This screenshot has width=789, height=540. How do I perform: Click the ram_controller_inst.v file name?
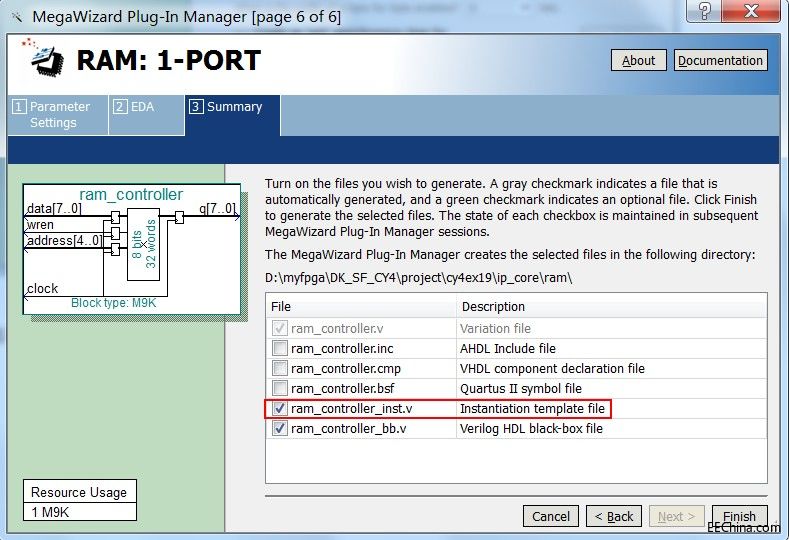click(x=352, y=409)
